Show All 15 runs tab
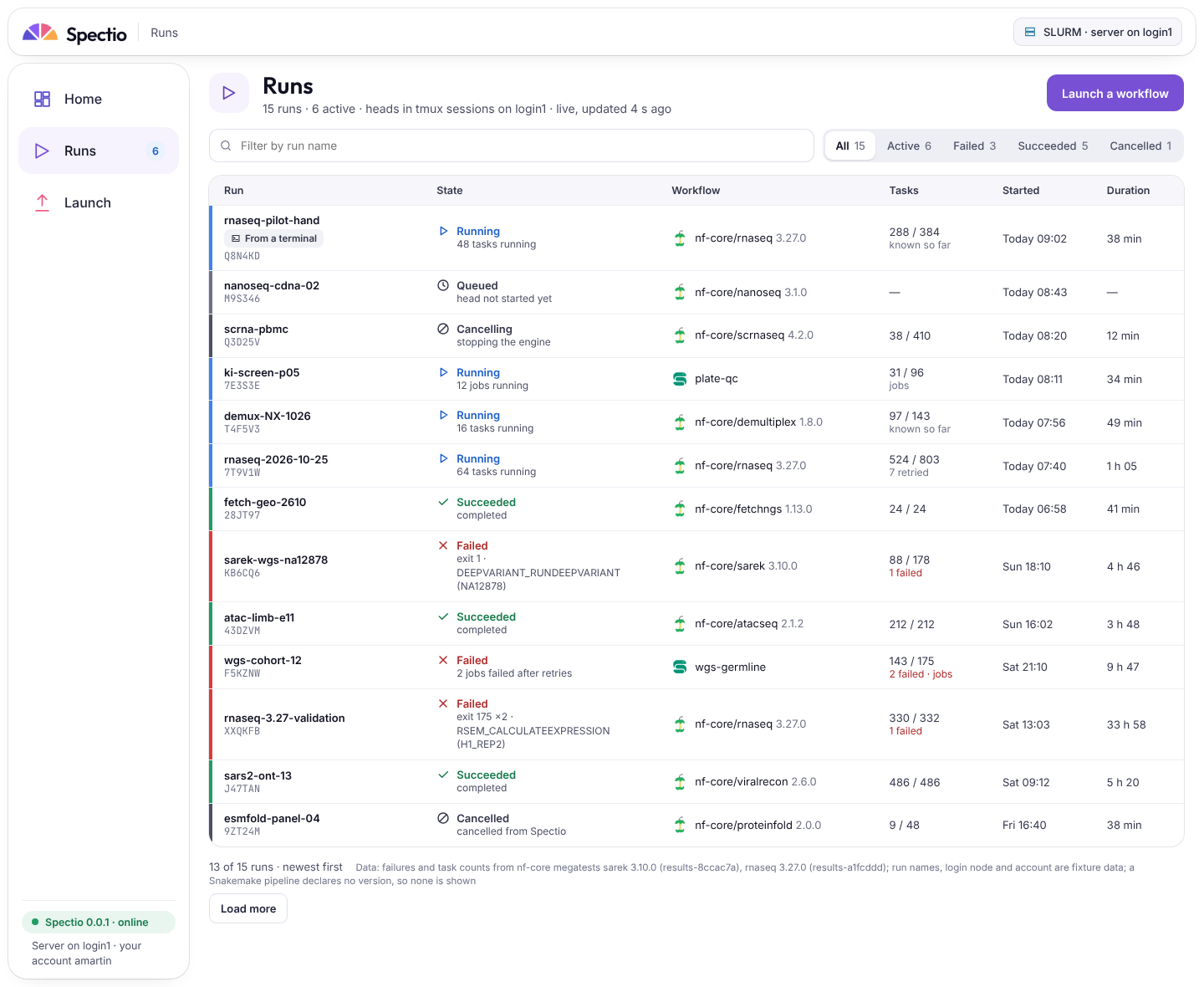The height and width of the screenshot is (987, 1204). tap(850, 146)
